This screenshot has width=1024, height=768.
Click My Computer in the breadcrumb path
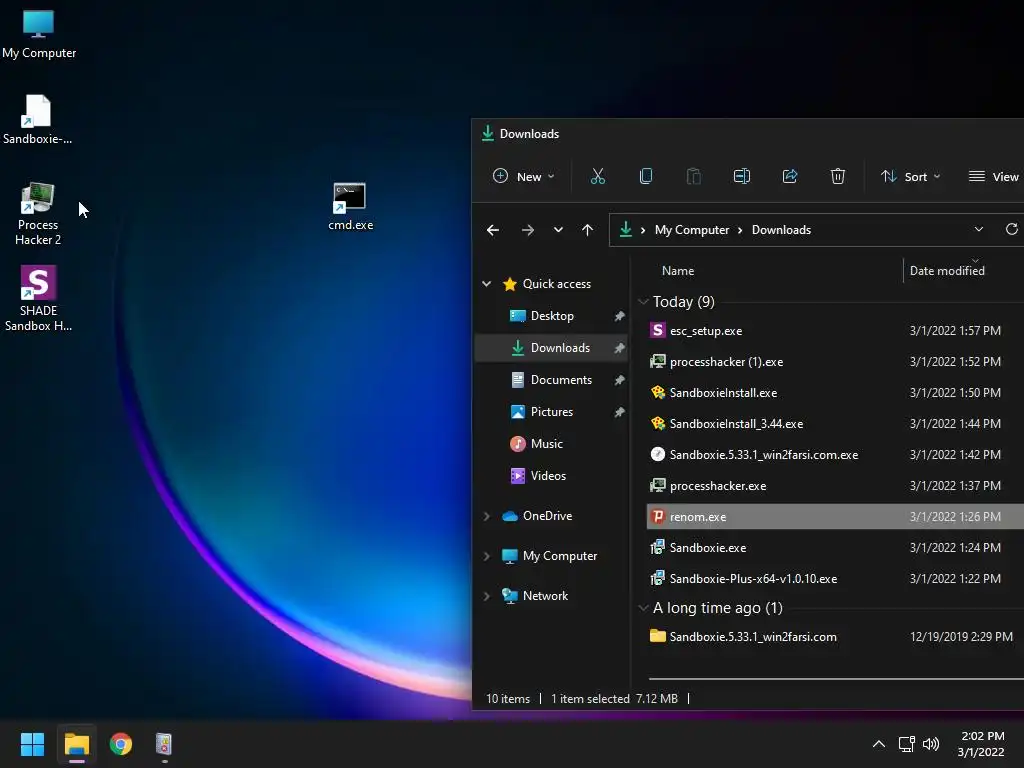pos(692,230)
